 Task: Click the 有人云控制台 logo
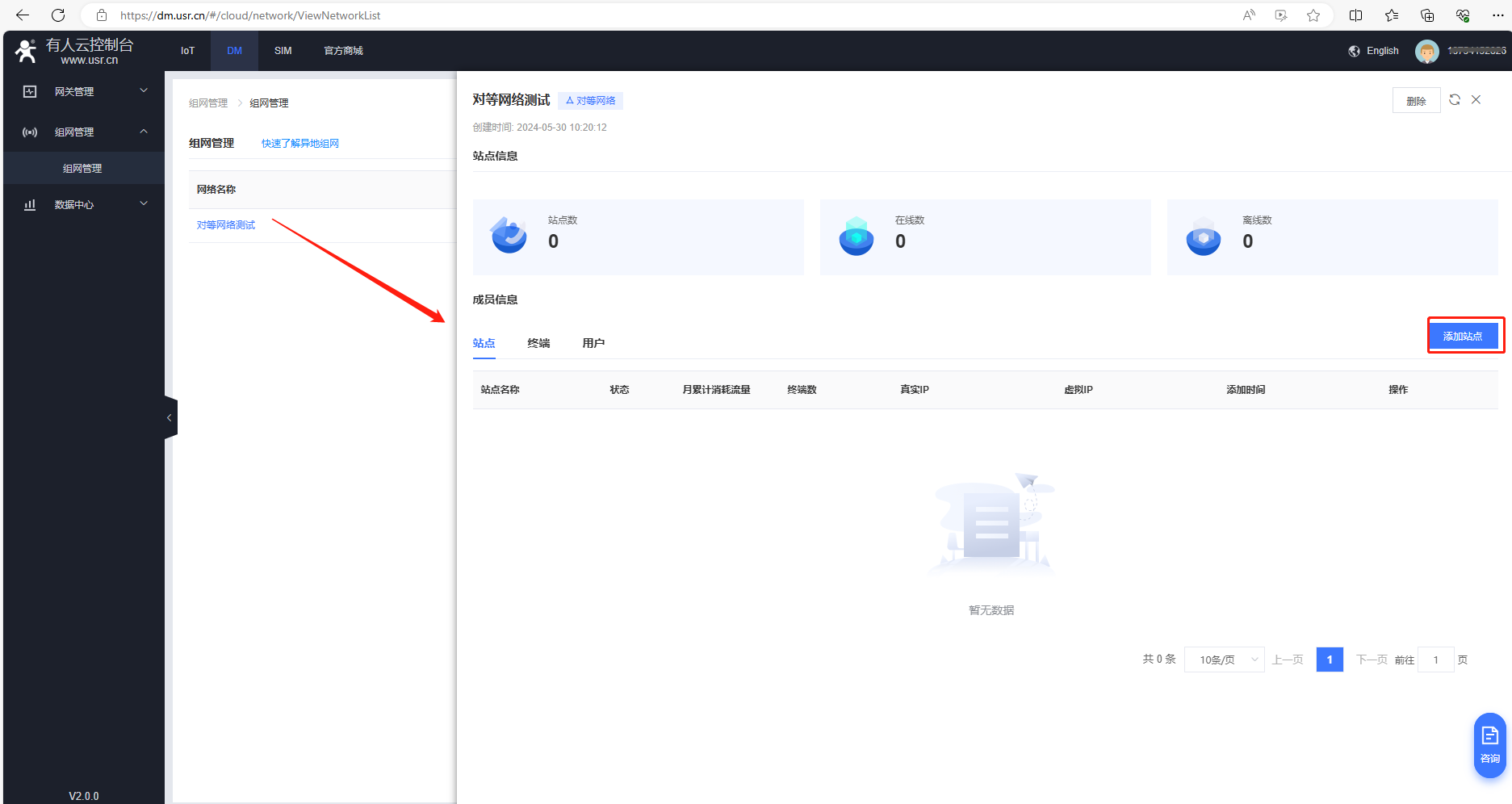click(x=74, y=51)
